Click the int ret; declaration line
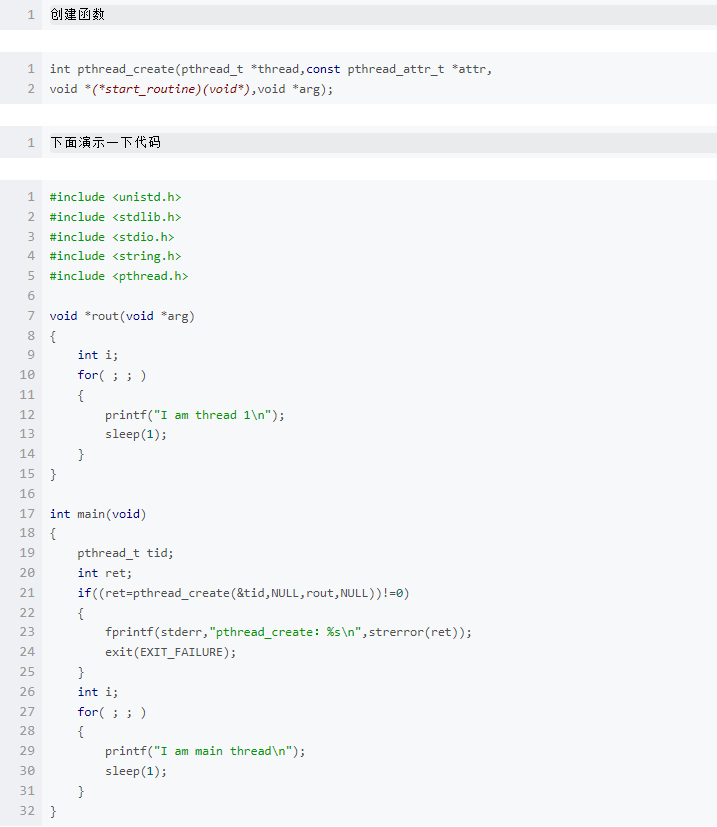This screenshot has height=827, width=717. (x=104, y=573)
